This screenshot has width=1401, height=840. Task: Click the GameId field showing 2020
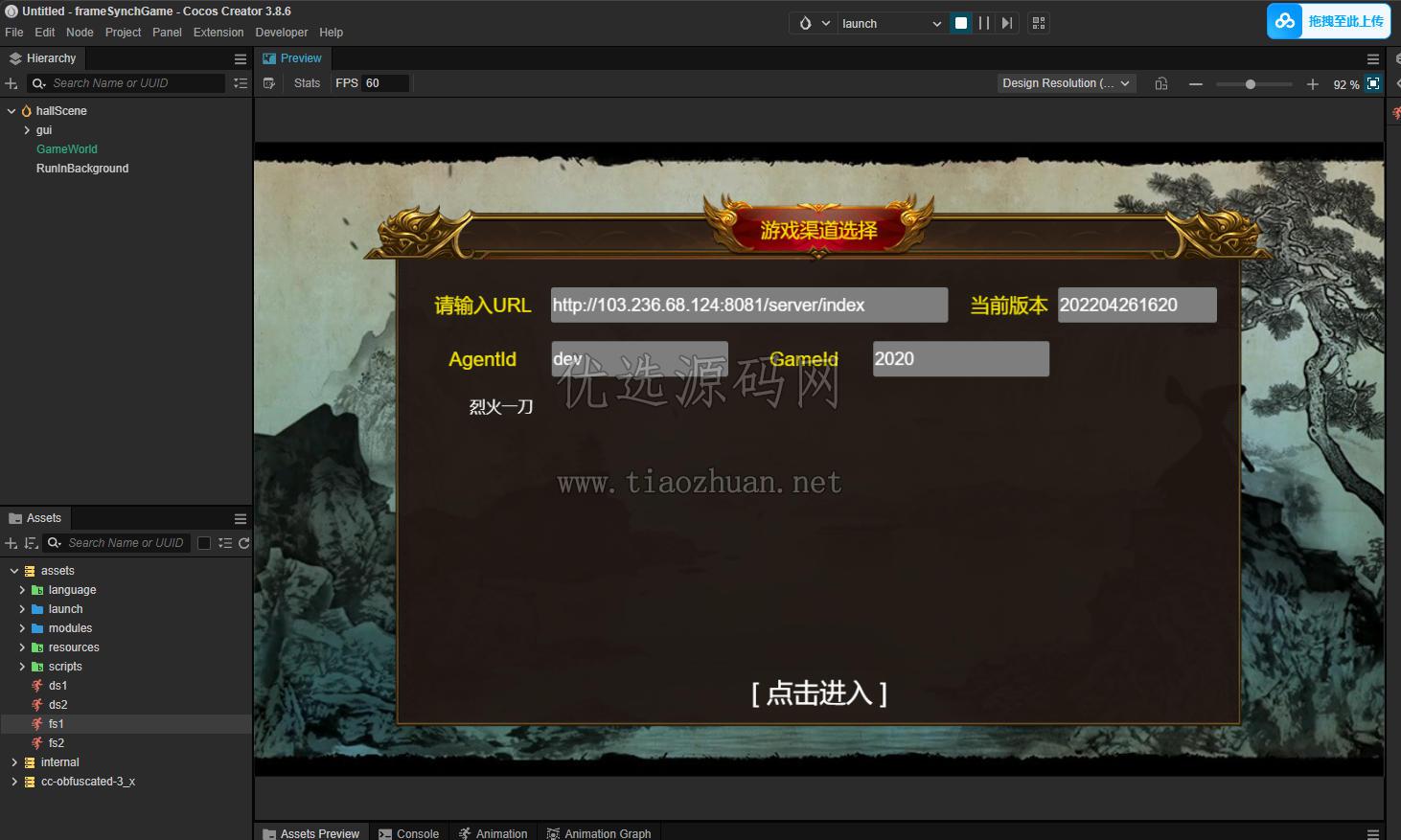pos(961,359)
